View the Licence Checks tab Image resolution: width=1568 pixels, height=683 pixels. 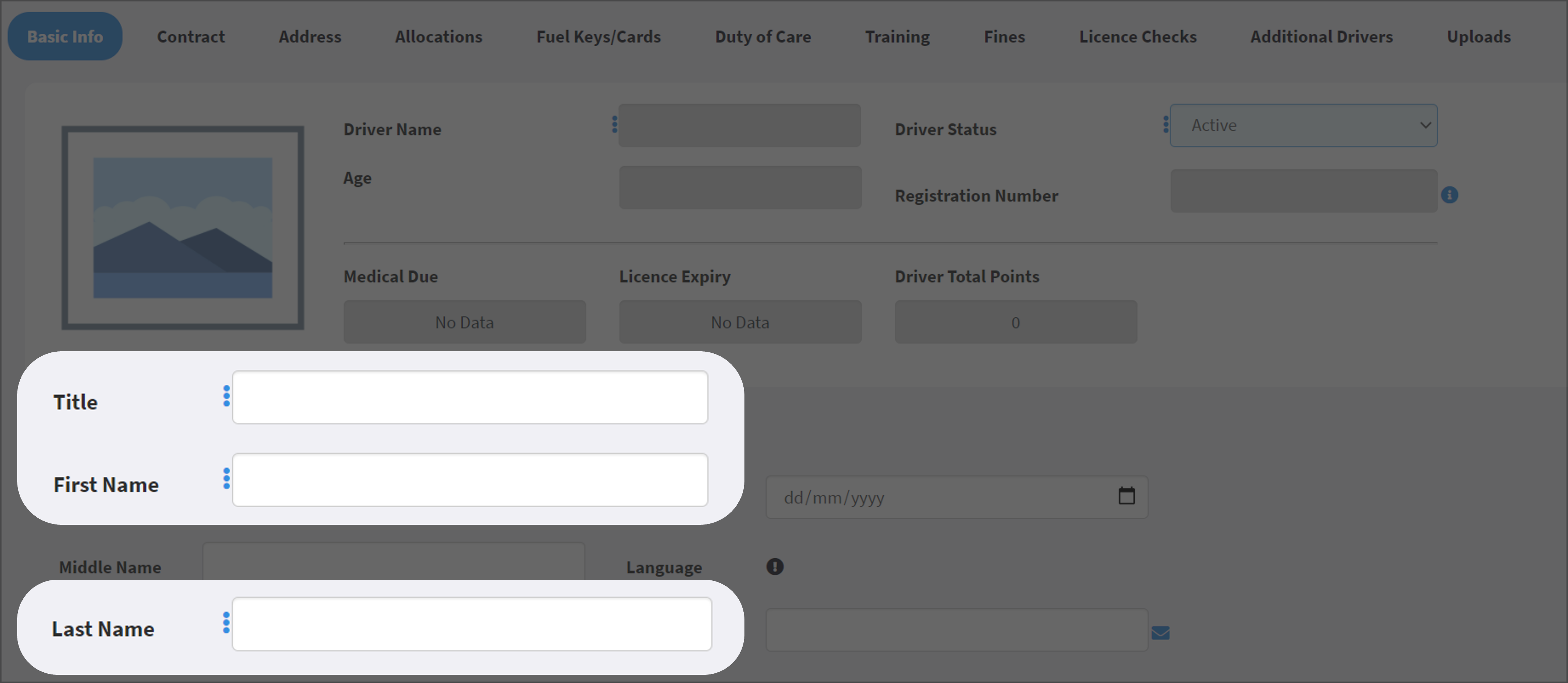(1138, 37)
